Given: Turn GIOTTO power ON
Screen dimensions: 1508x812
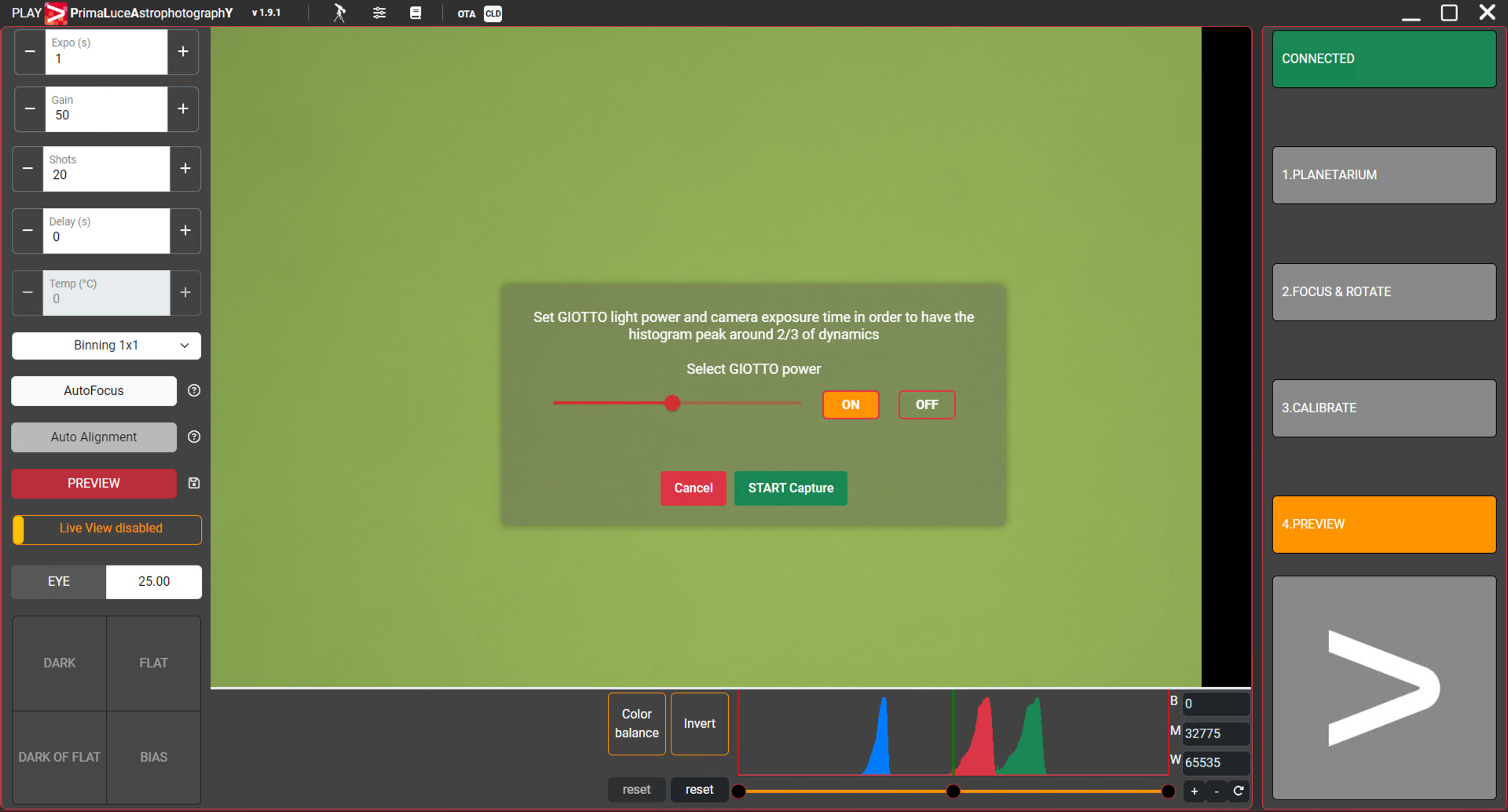Looking at the screenshot, I should (x=850, y=404).
